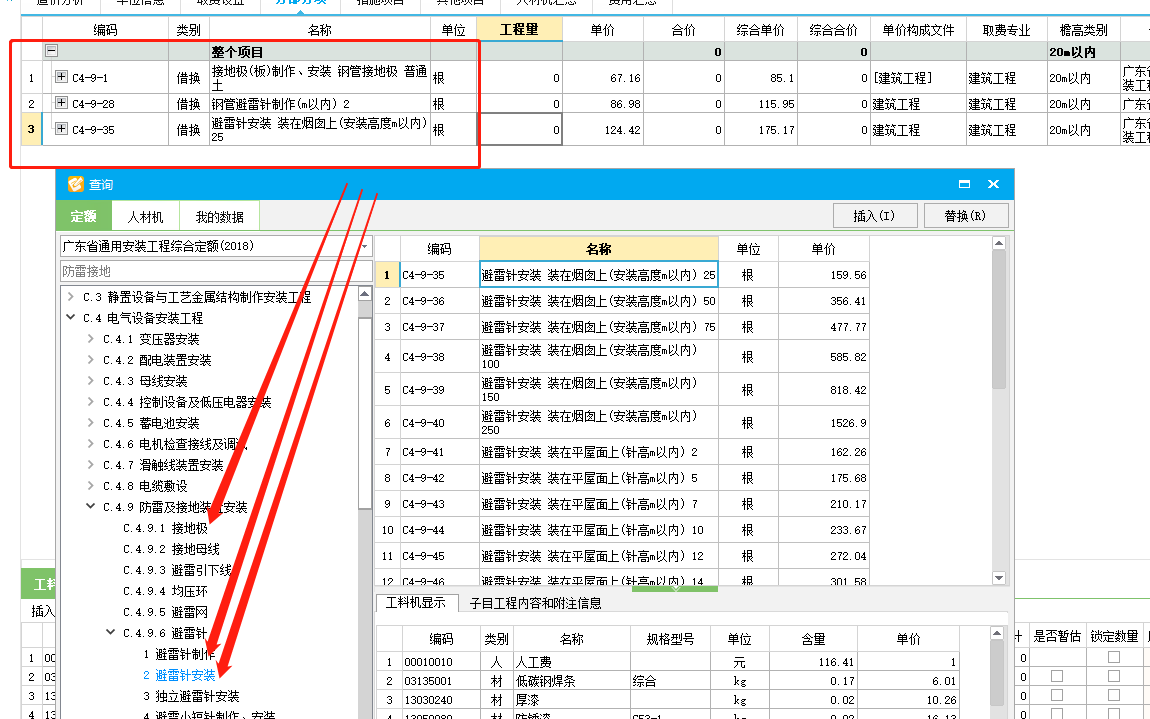Viewport: 1150px width, 719px height.
Task: Click 插入(I) button
Action: point(874,216)
